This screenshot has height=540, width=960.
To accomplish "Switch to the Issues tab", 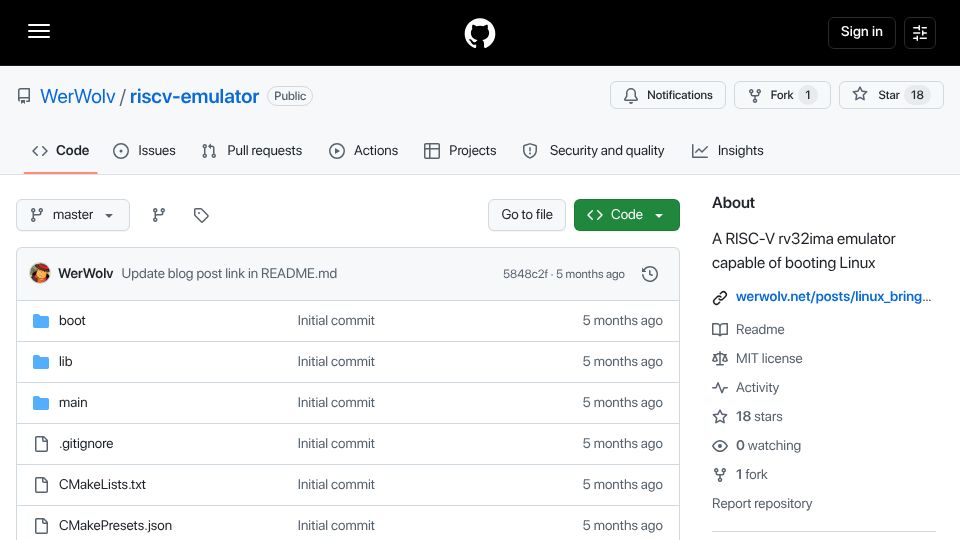I will [144, 151].
